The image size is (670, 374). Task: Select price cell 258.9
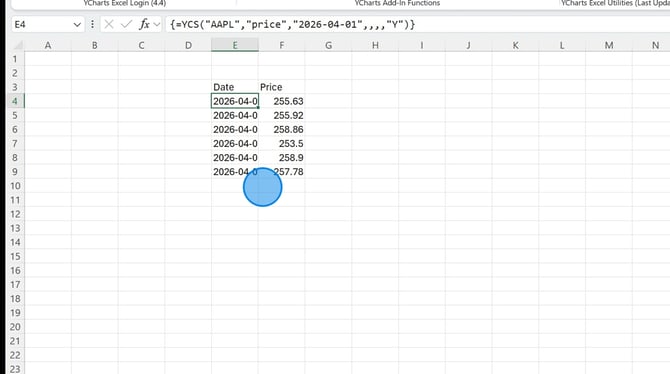pos(282,158)
